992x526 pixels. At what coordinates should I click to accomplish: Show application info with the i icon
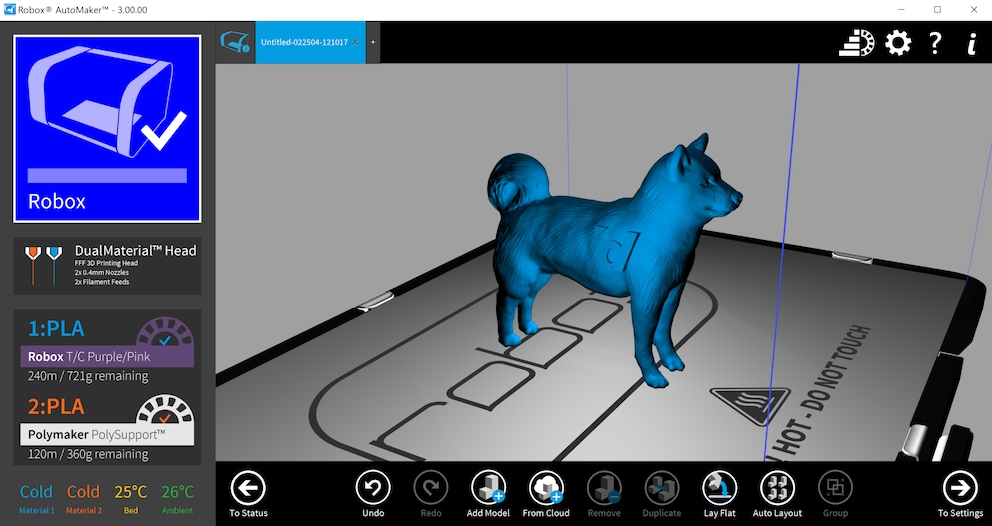coord(972,43)
